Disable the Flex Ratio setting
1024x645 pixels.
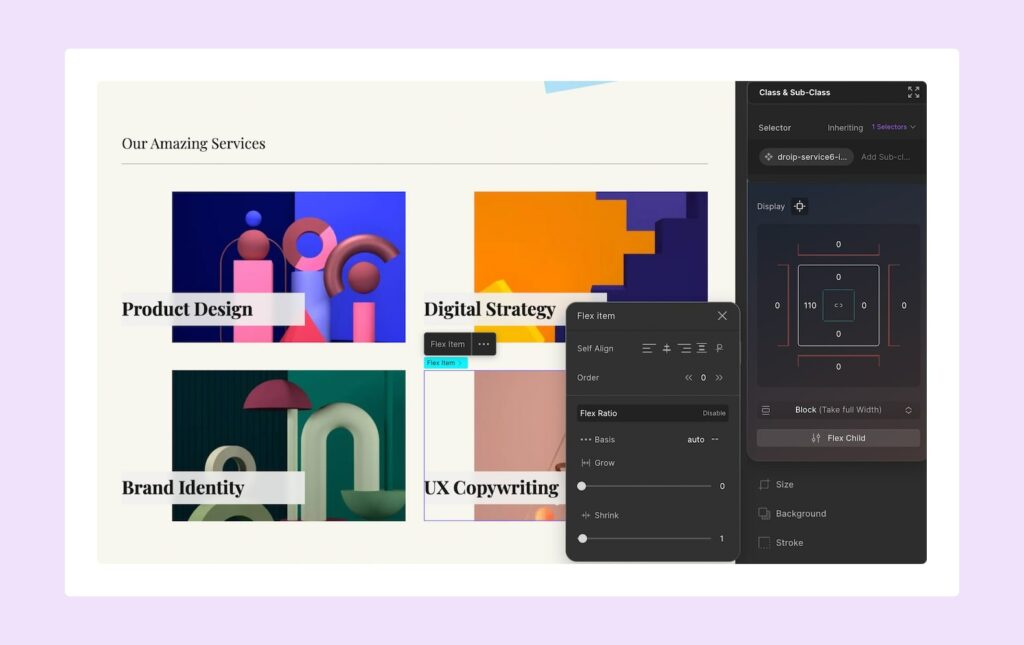tap(713, 413)
